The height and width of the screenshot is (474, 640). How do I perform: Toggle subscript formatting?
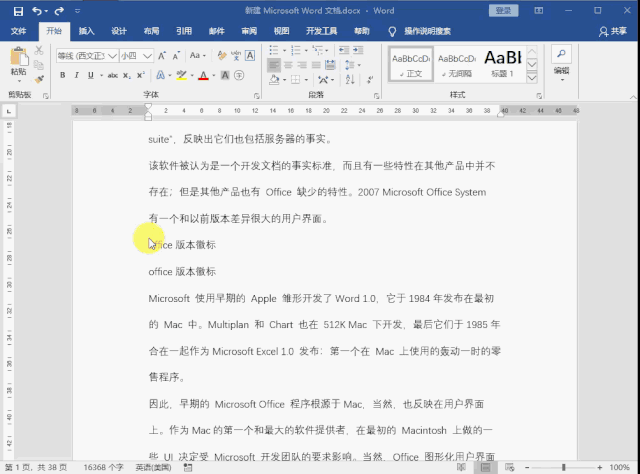coord(127,75)
